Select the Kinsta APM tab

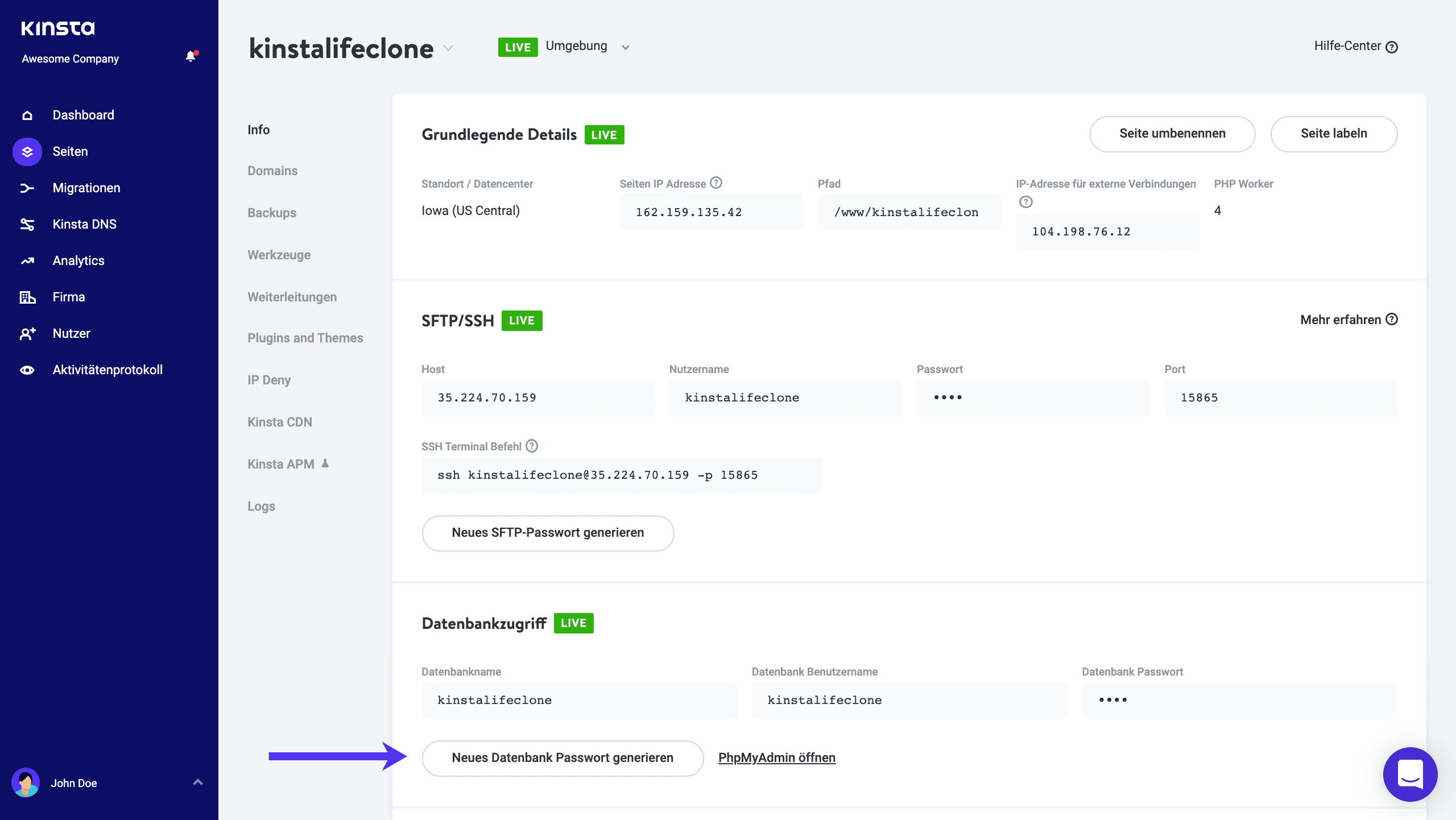(281, 465)
